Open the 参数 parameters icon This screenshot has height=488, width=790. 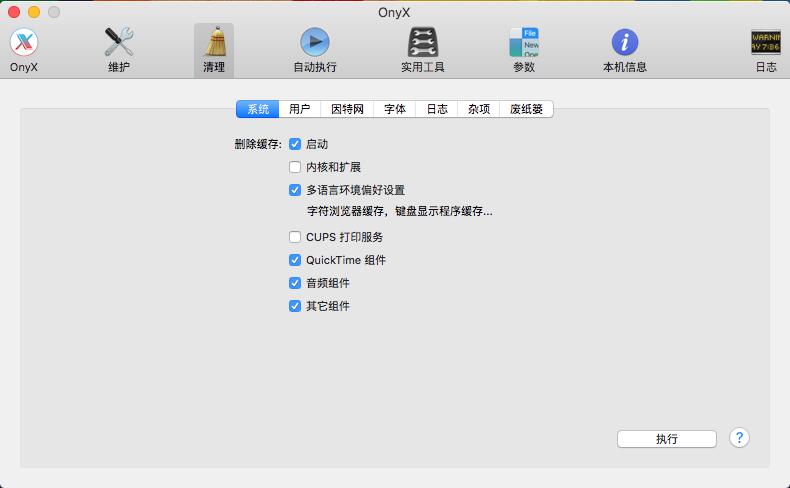[x=524, y=49]
